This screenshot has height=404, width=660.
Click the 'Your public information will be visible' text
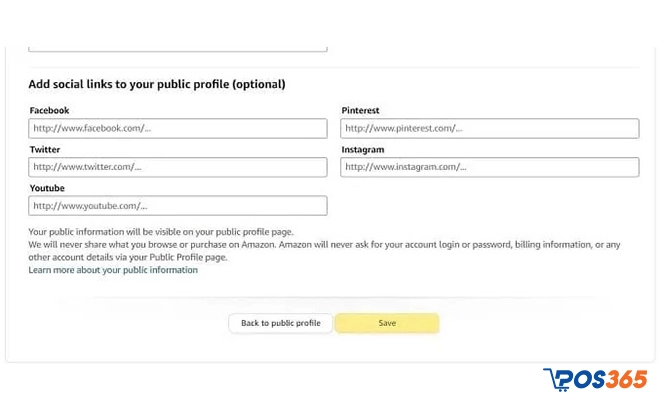pos(160,232)
